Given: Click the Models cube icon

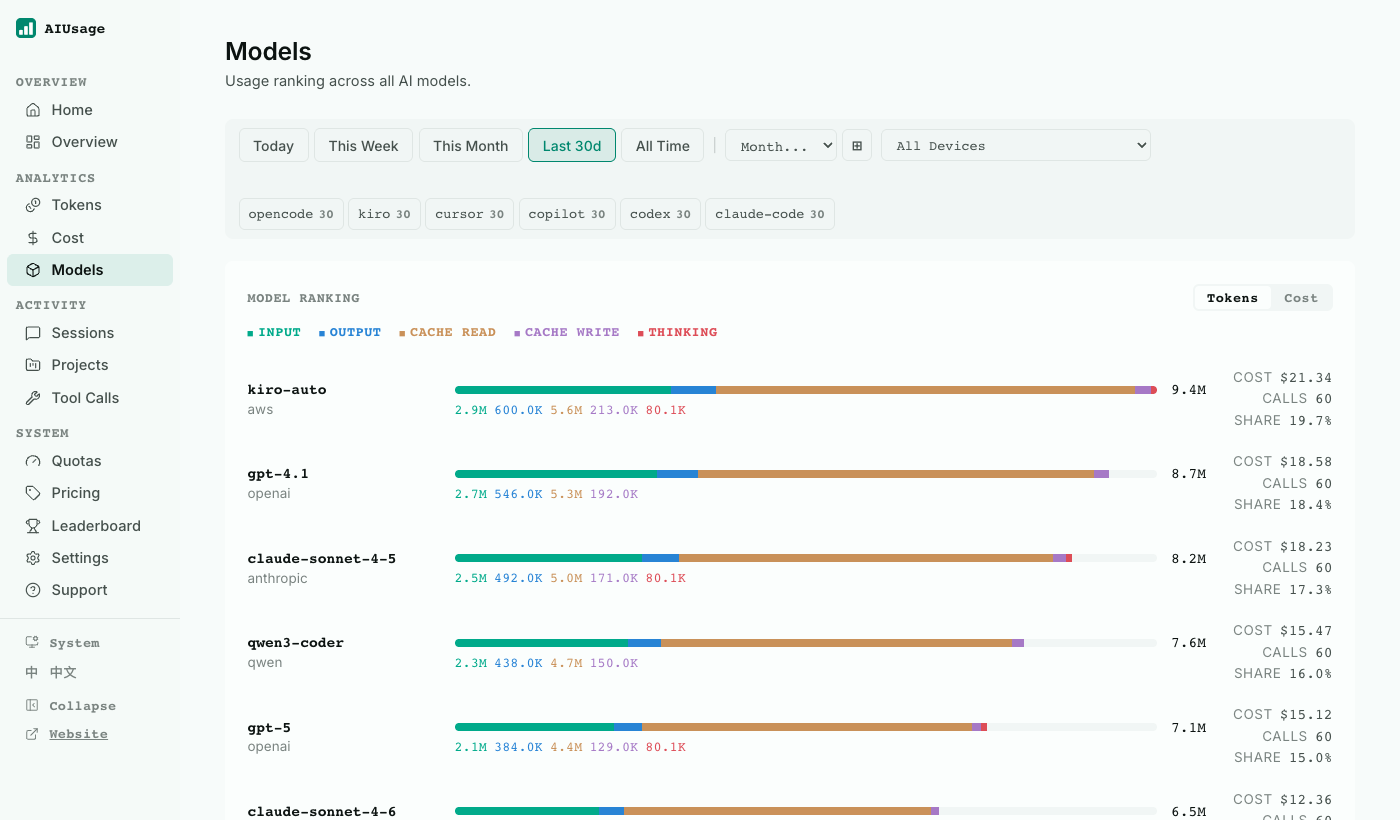Looking at the screenshot, I should pos(33,270).
